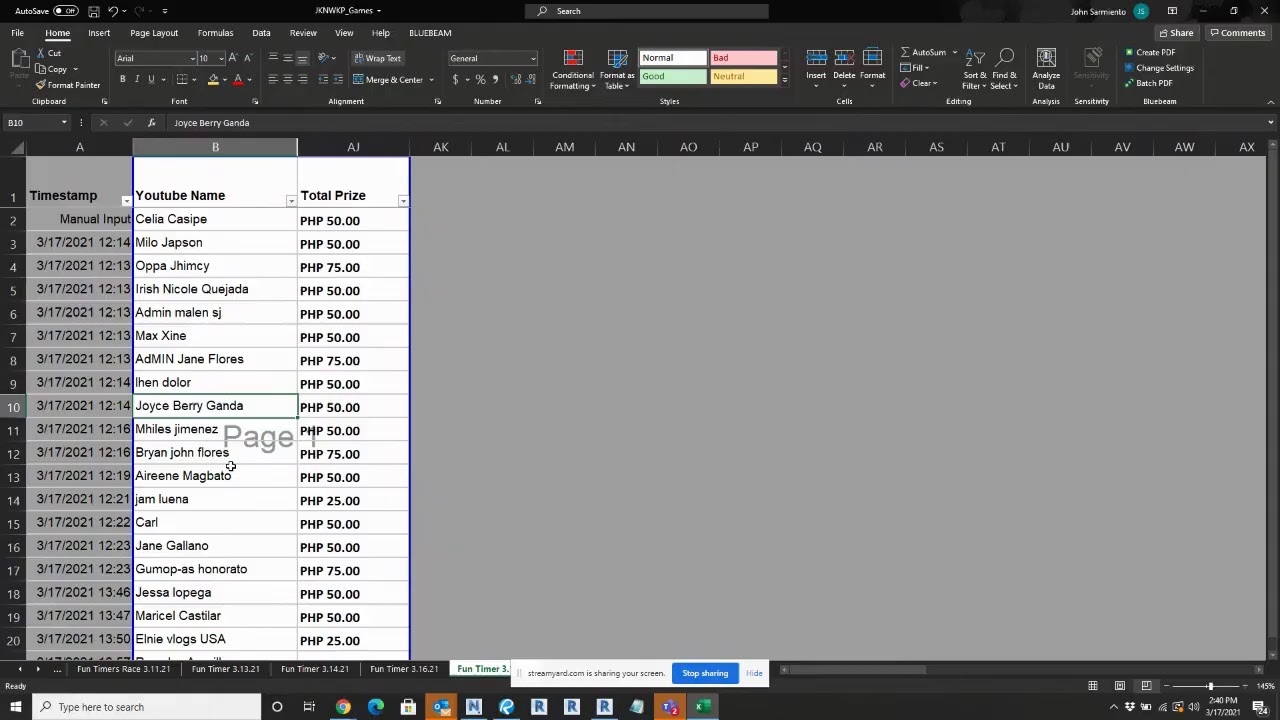
Task: Toggle Italic formatting
Action: pyautogui.click(x=137, y=79)
